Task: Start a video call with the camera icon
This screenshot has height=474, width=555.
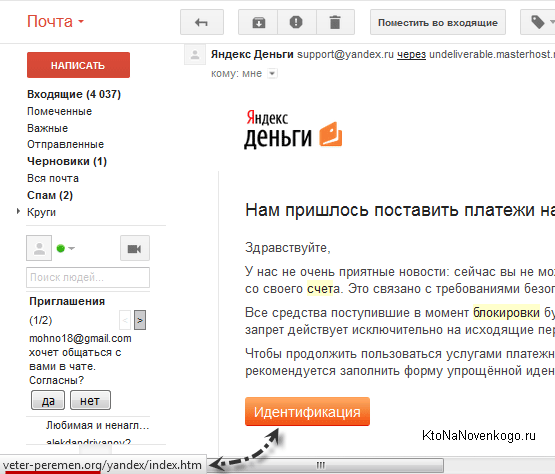Action: [x=135, y=248]
